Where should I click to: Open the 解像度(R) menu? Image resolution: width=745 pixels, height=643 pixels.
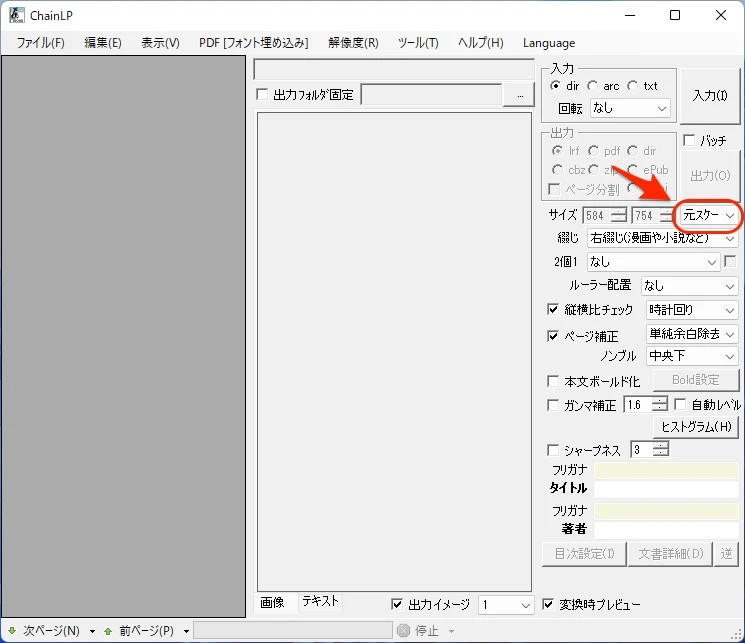pos(353,43)
